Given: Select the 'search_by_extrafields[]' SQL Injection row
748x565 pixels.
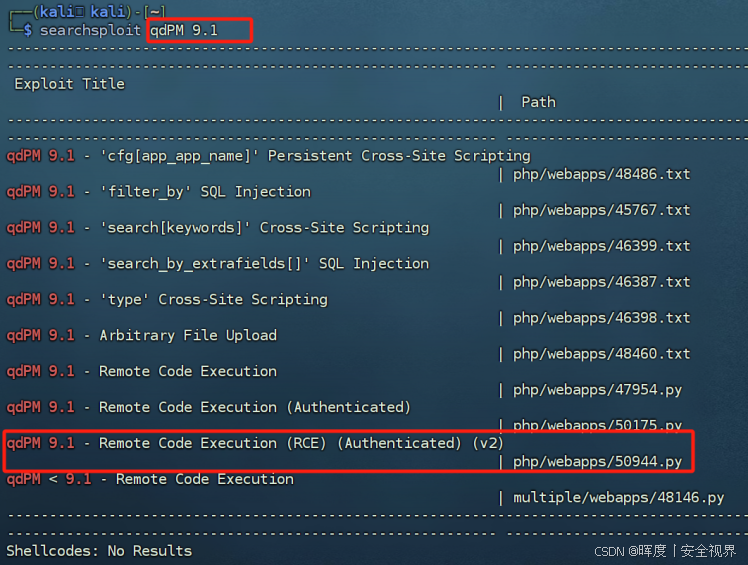Looking at the screenshot, I should tap(218, 263).
